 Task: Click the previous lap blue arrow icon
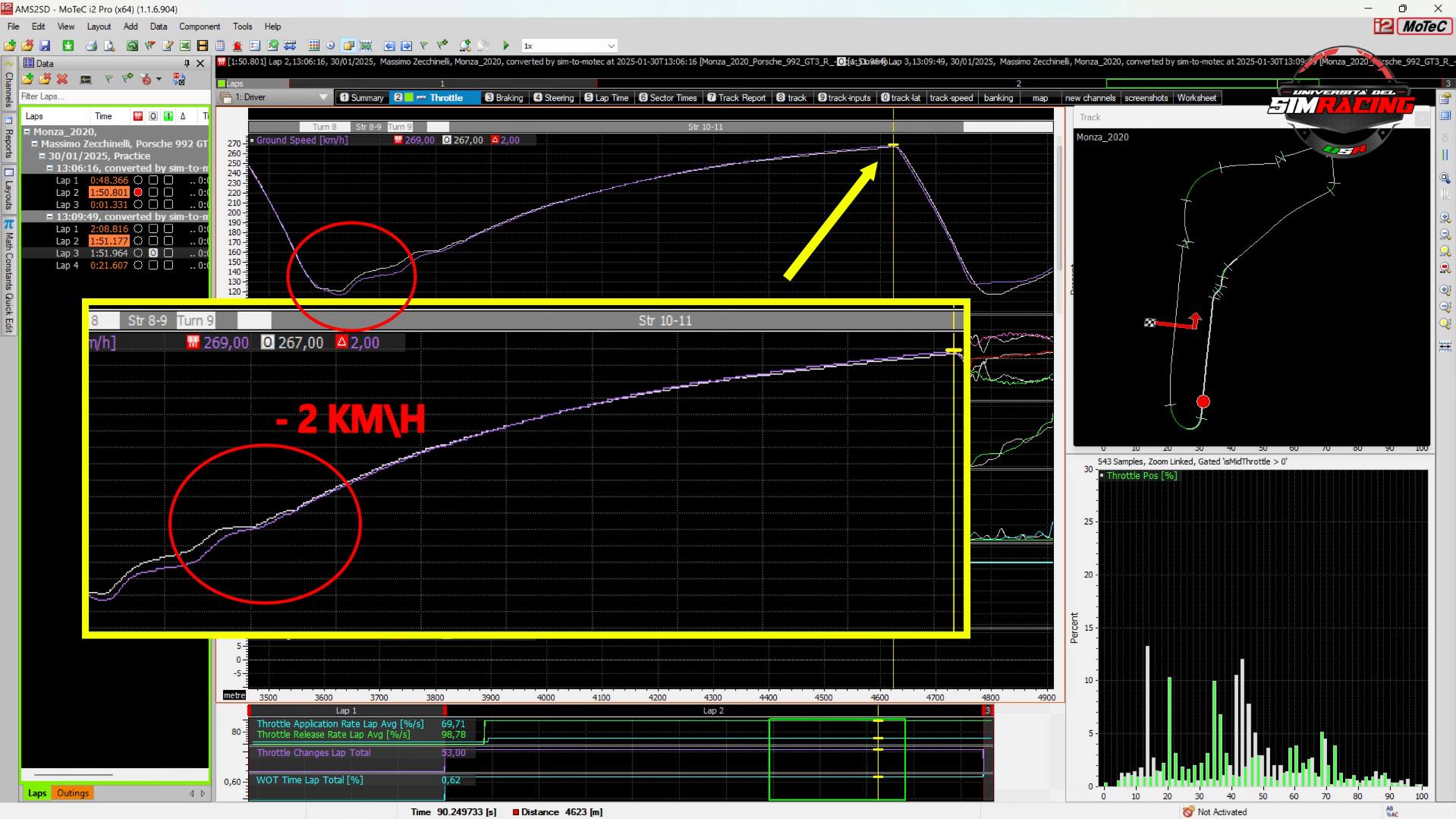pyautogui.click(x=389, y=46)
